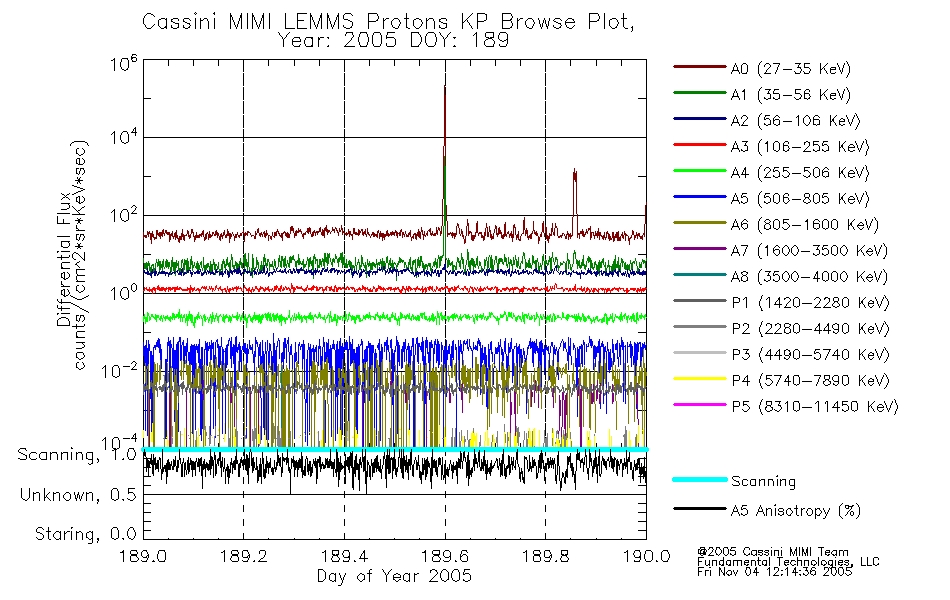
Task: Click the tall flux spike near 189.6
Action: 445,164
